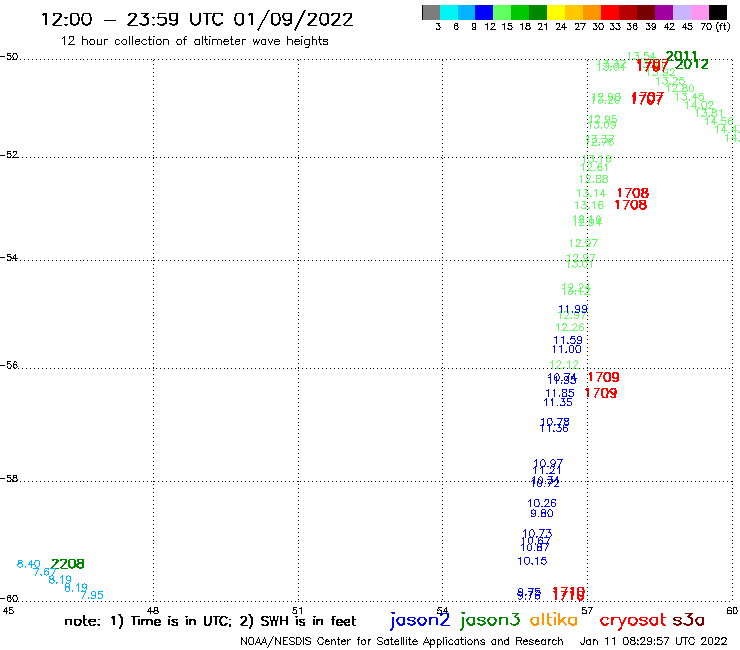The height and width of the screenshot is (650, 740).
Task: Click the blue wave height value 11.35
Action: 558,402
